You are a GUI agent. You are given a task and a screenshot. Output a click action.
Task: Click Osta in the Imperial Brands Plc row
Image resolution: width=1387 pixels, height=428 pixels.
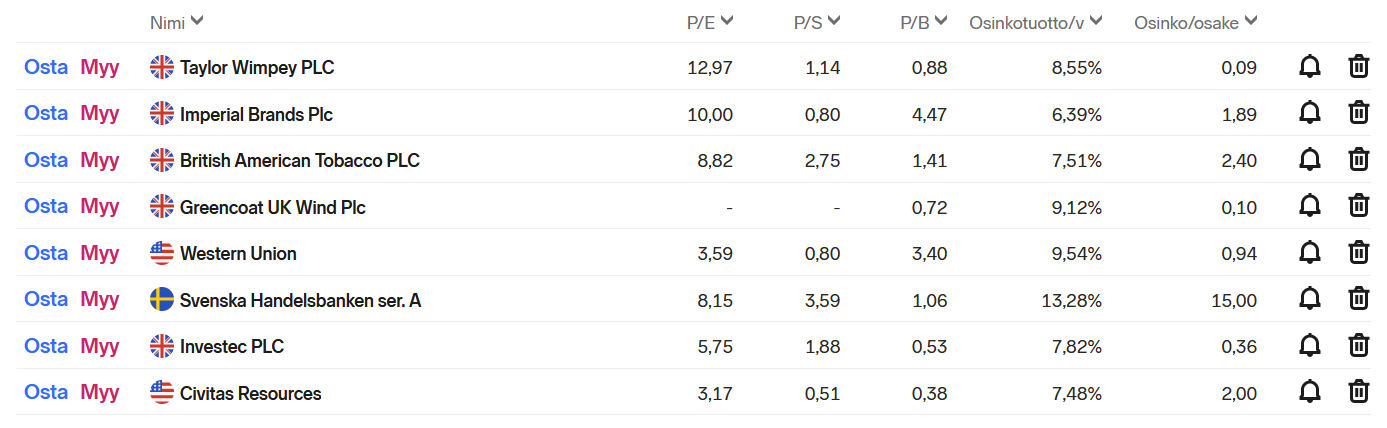46,113
